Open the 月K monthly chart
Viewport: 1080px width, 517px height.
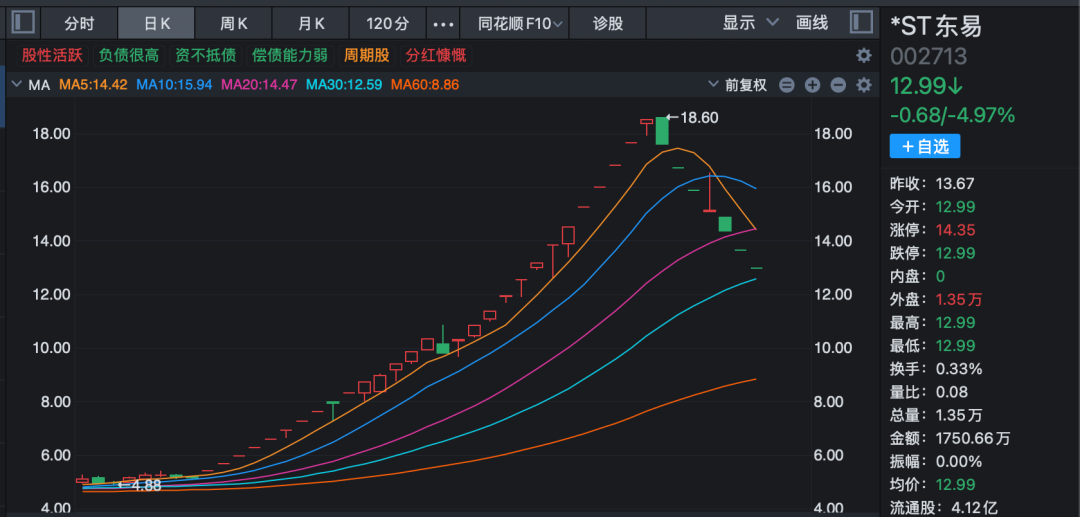point(312,23)
